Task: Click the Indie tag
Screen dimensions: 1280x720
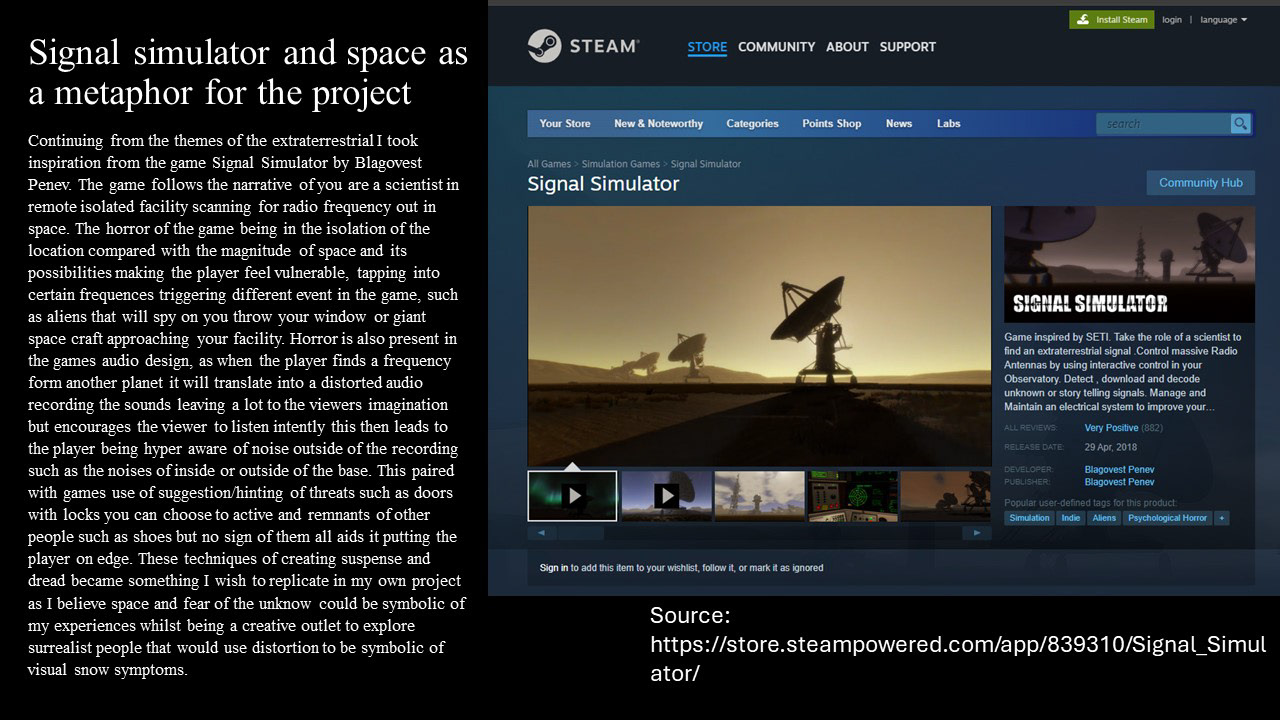Action: [x=1070, y=518]
